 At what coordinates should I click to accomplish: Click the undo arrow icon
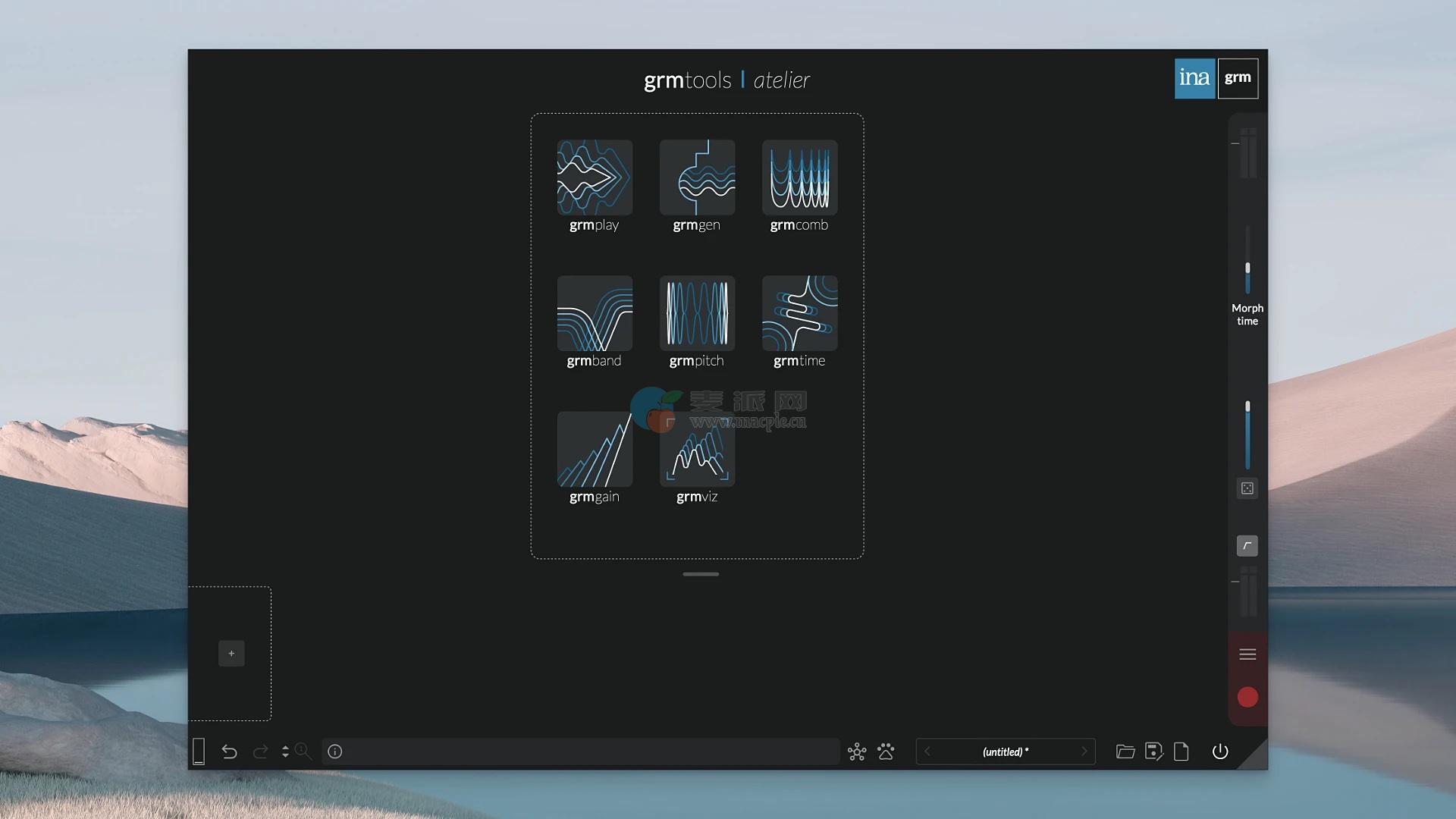point(229,752)
